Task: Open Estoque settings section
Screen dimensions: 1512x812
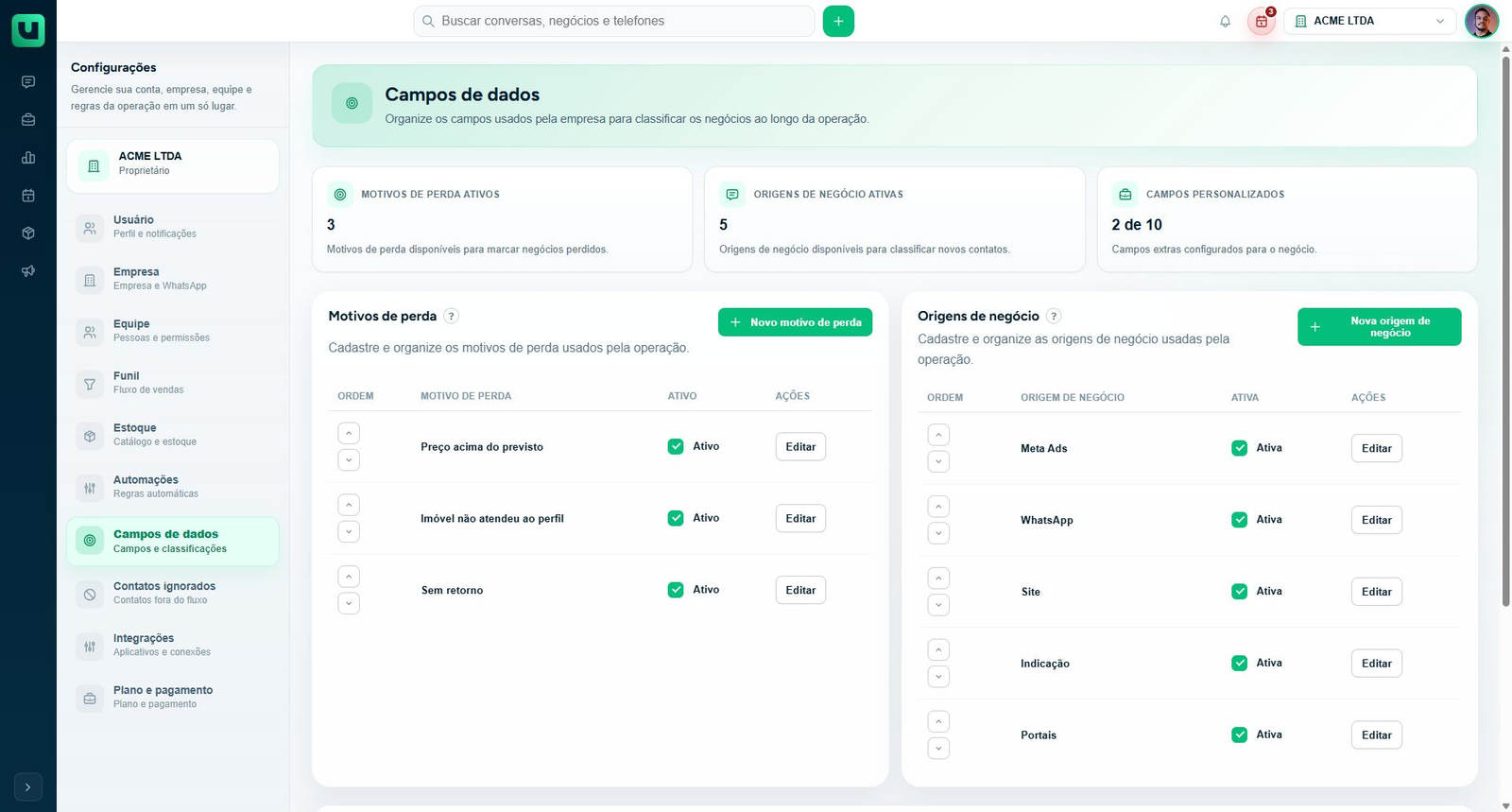Action: (173, 435)
